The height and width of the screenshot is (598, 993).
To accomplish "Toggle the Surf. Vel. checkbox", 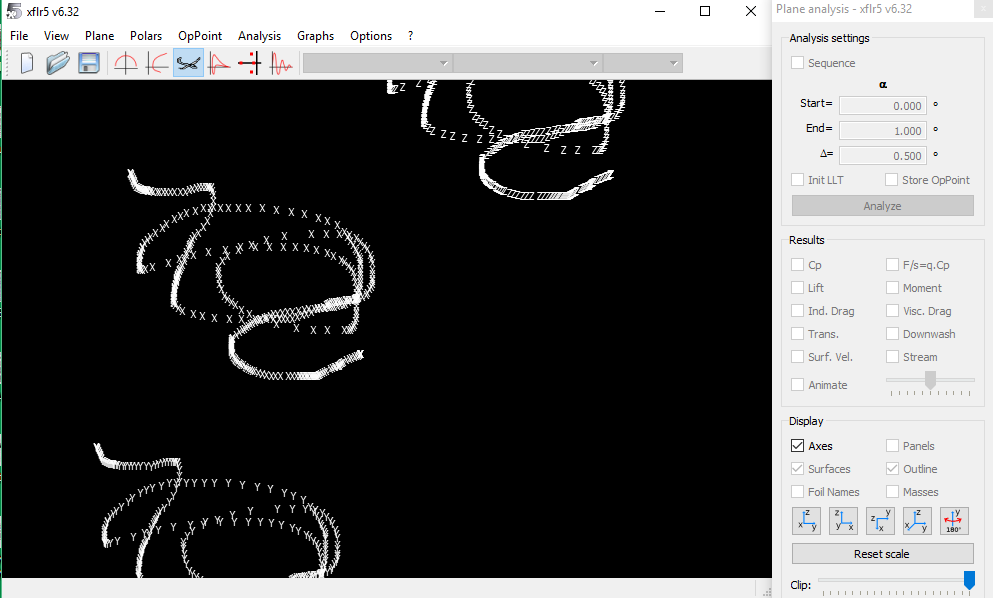I will point(797,357).
